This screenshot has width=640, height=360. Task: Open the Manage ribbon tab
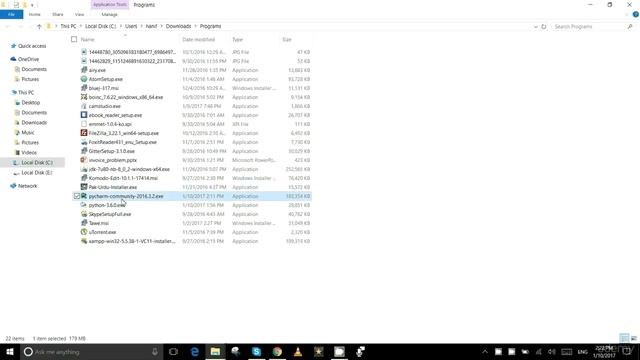point(109,14)
